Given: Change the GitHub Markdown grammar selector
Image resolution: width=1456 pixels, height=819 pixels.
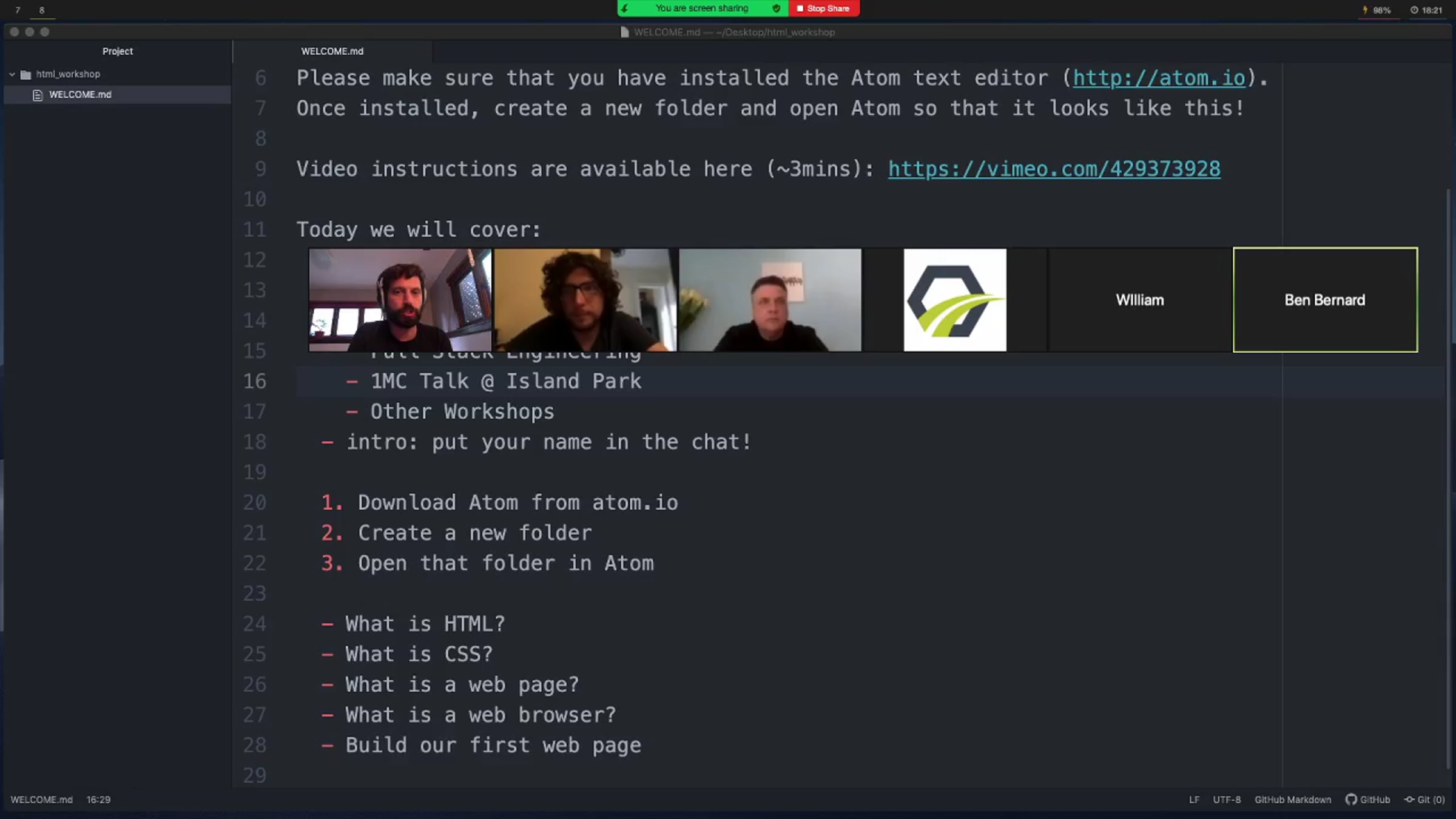Looking at the screenshot, I should click(x=1293, y=800).
